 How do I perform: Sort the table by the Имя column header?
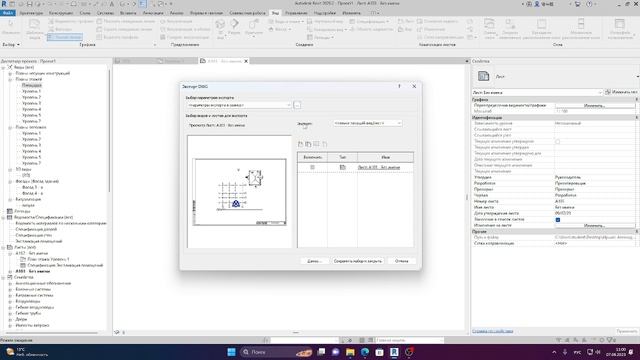pos(385,157)
